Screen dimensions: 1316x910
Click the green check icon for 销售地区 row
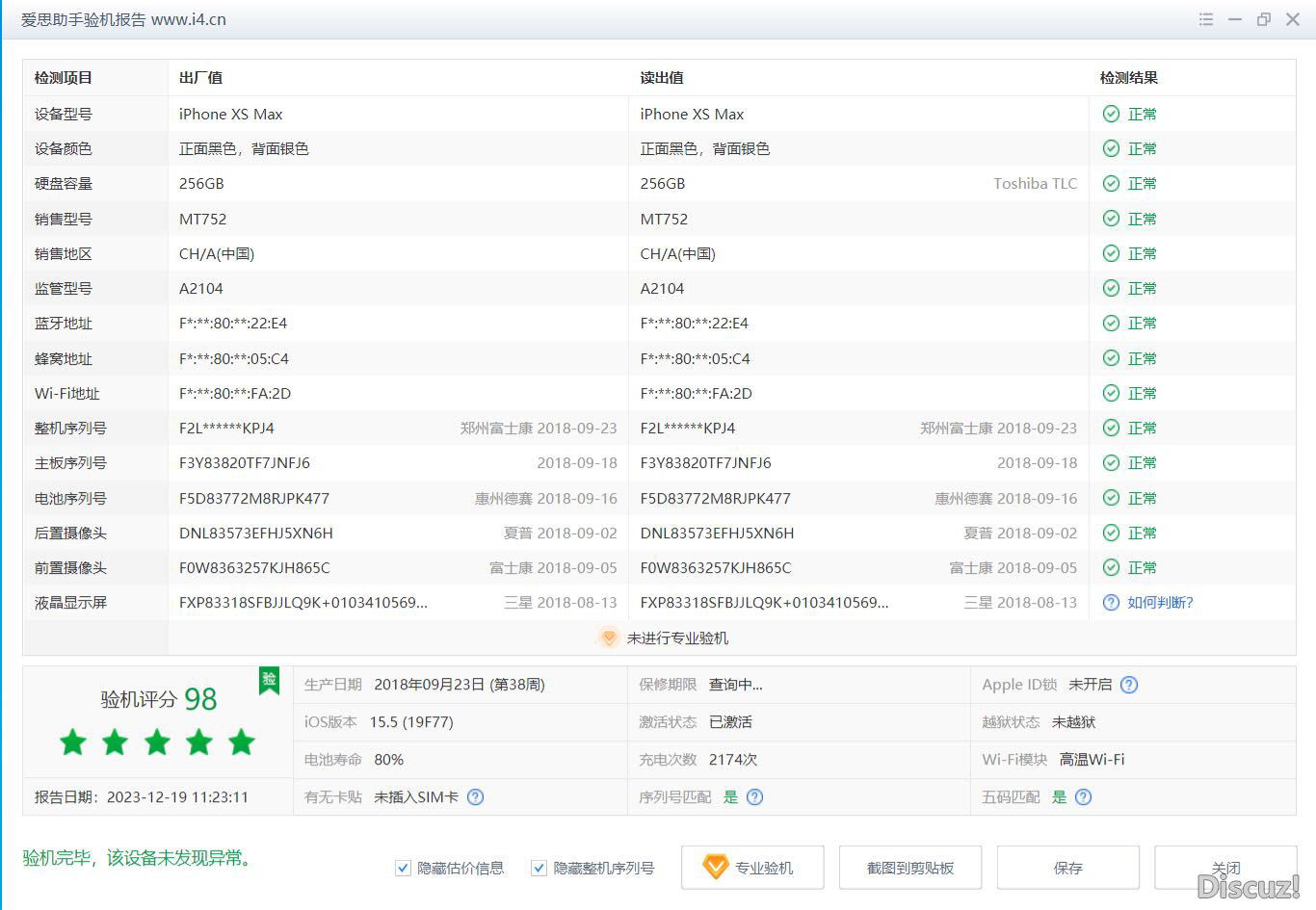coord(1111,253)
